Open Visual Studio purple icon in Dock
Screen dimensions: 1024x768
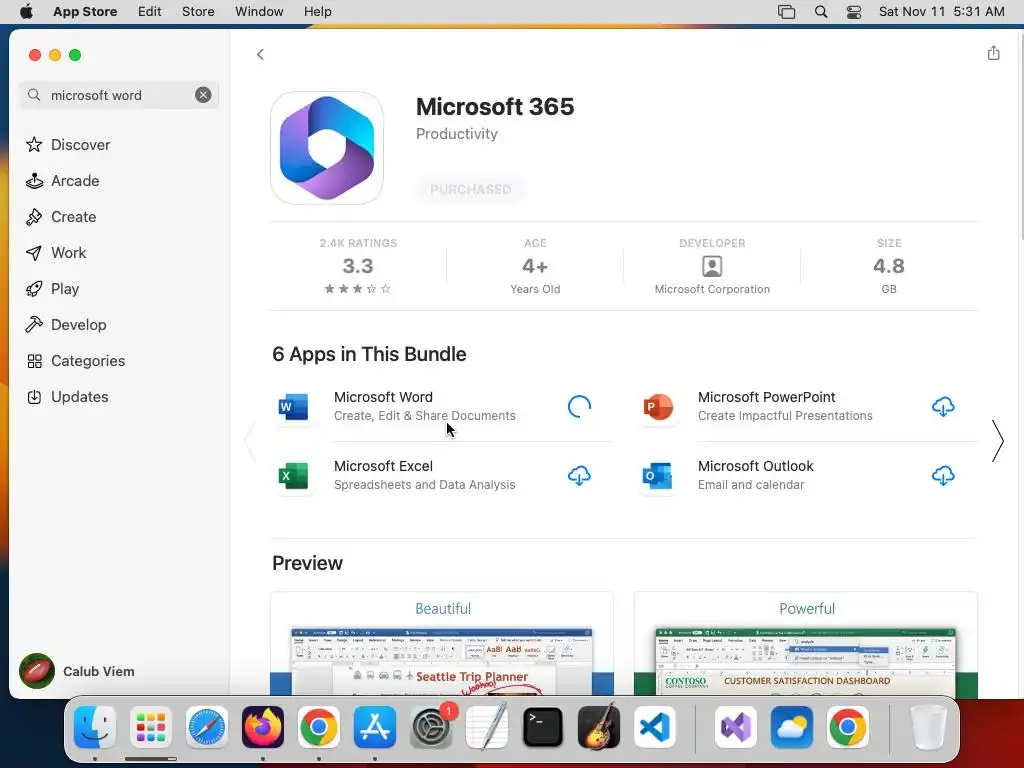(736, 727)
